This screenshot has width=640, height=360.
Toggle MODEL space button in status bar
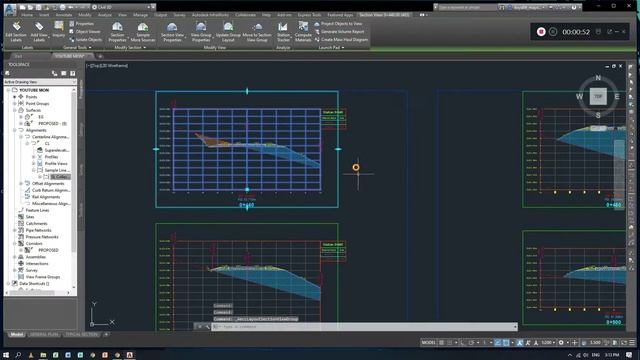point(428,342)
